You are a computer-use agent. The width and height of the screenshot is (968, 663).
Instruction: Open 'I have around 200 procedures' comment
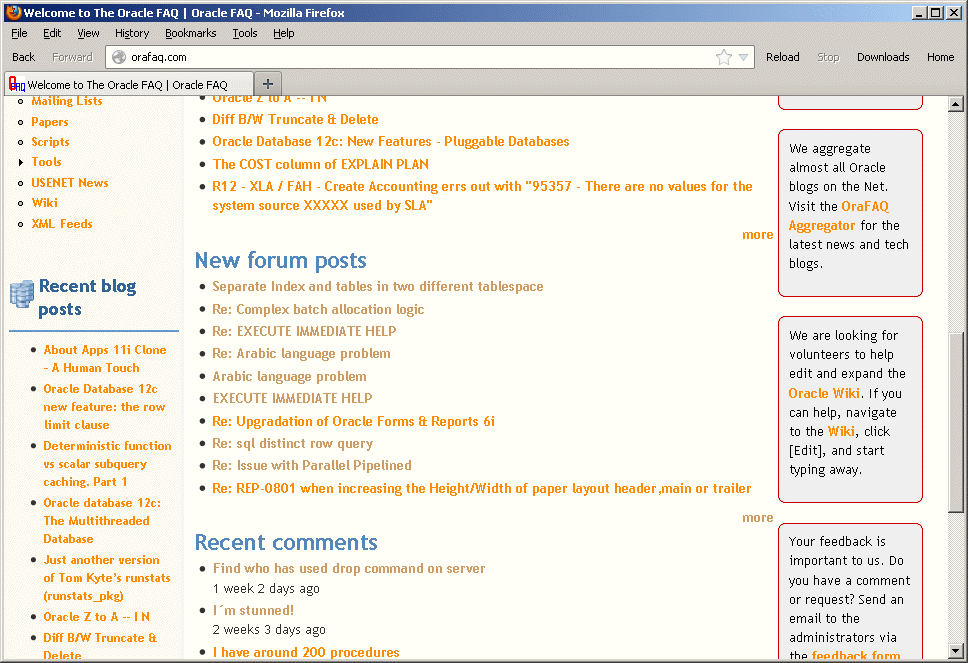coord(306,653)
